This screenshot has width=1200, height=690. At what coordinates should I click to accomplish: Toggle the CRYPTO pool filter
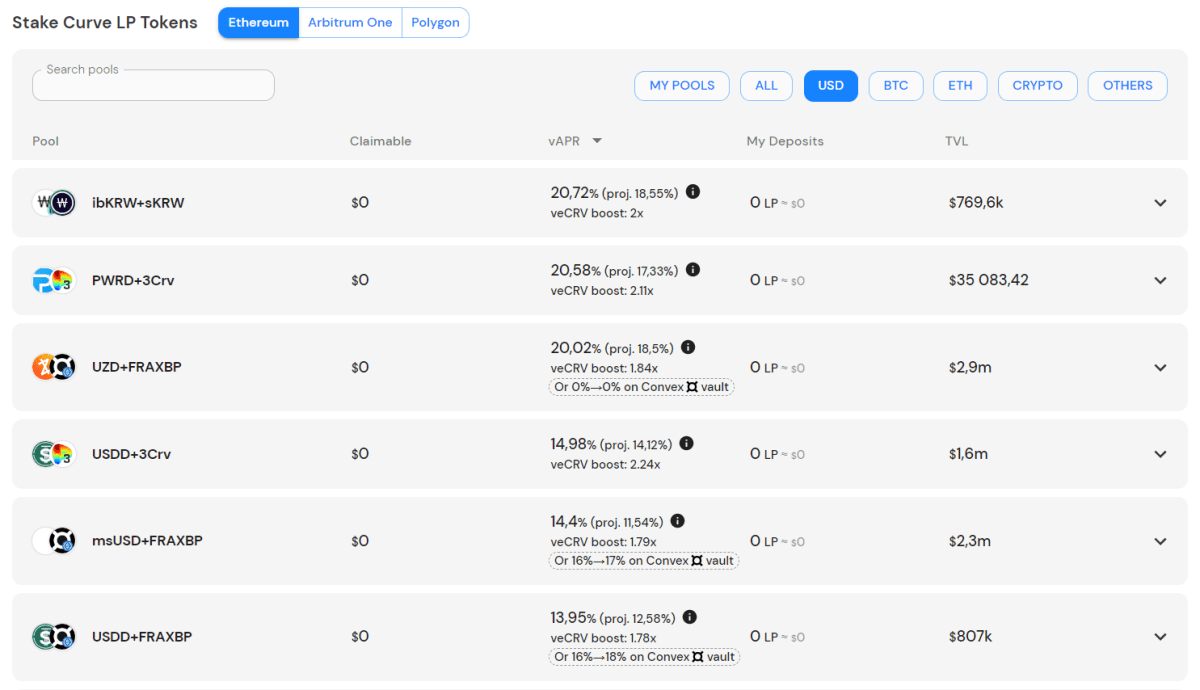tap(1037, 86)
